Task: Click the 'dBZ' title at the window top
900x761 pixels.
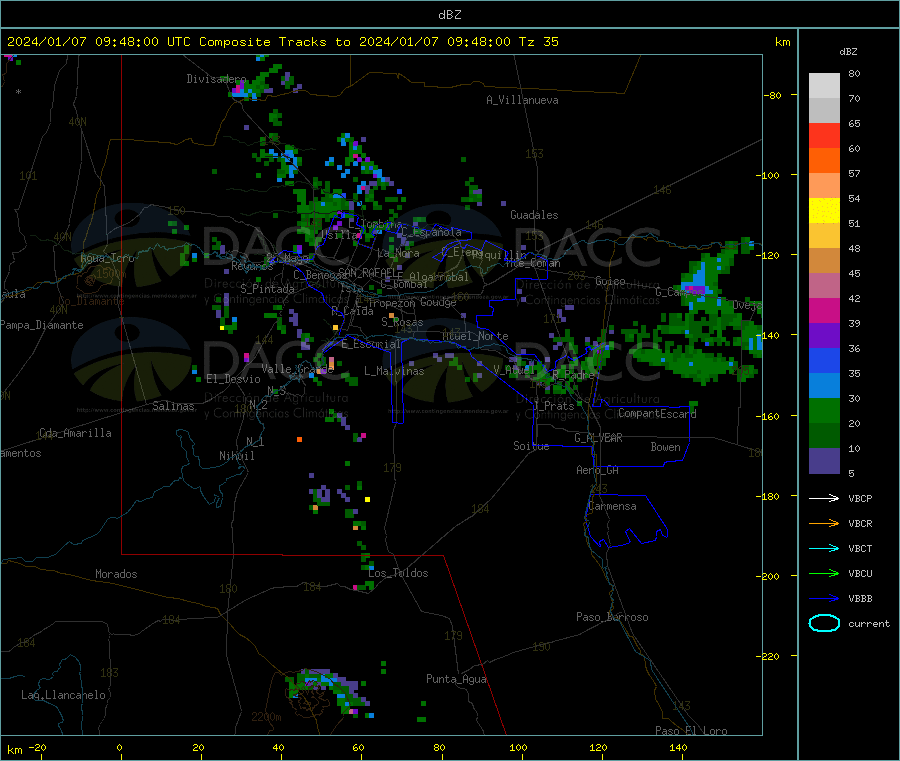Action: click(449, 15)
